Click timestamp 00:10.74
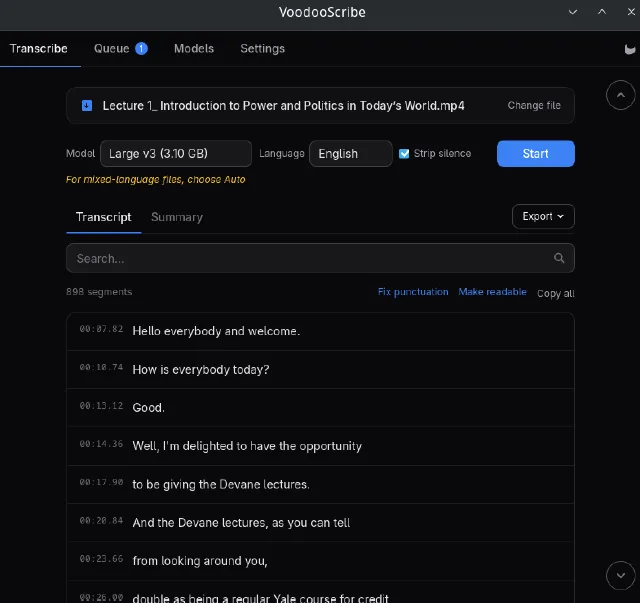The height and width of the screenshot is (603, 640). (101, 367)
